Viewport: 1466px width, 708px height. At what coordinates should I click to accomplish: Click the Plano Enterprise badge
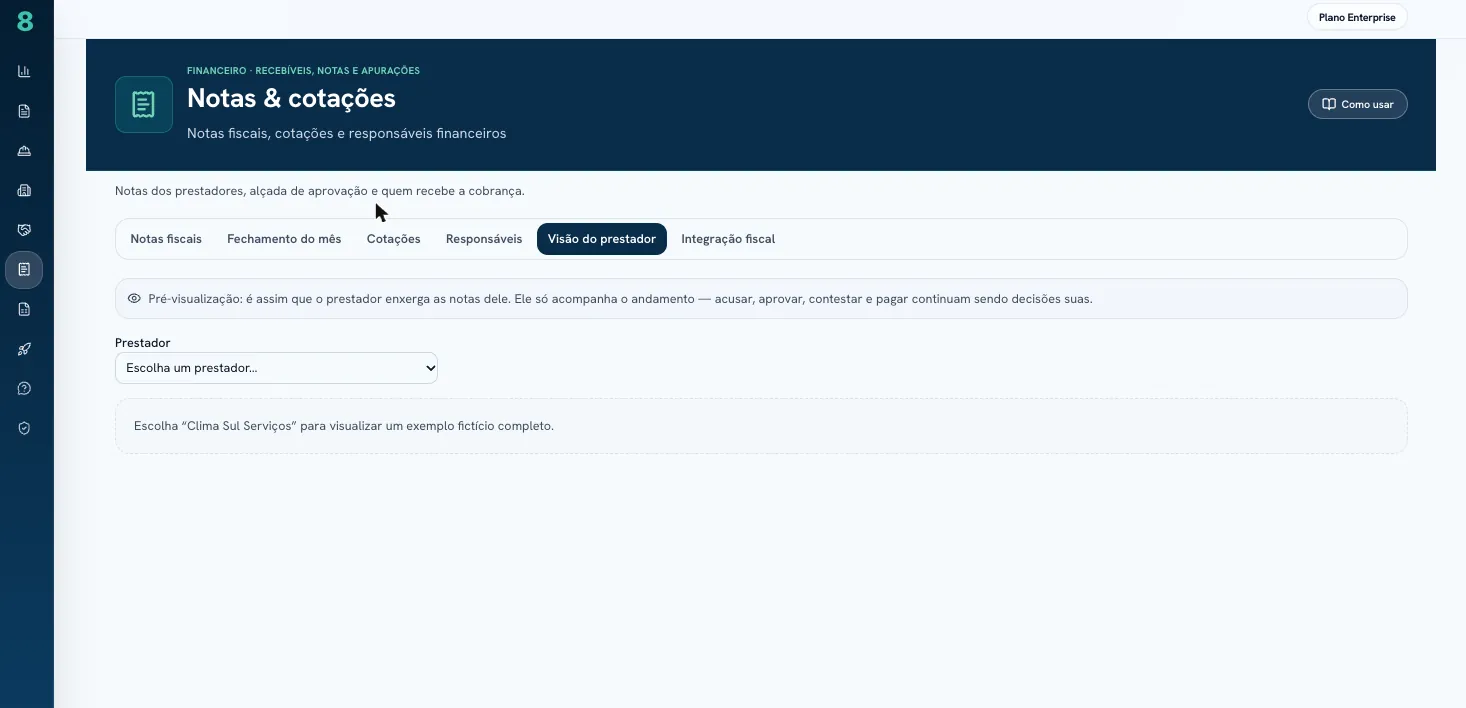[1357, 17]
